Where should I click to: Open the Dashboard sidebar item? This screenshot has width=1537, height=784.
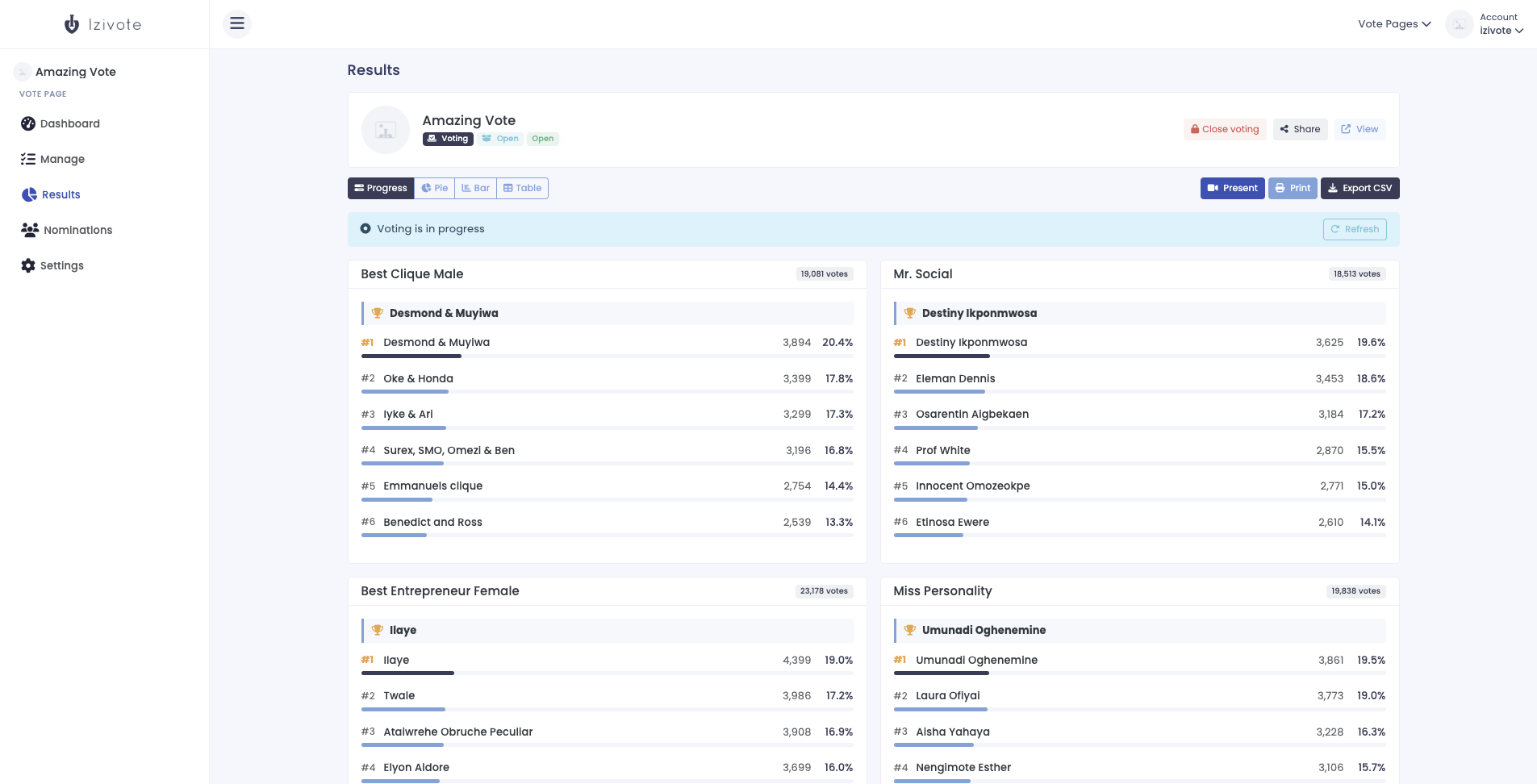point(61,123)
